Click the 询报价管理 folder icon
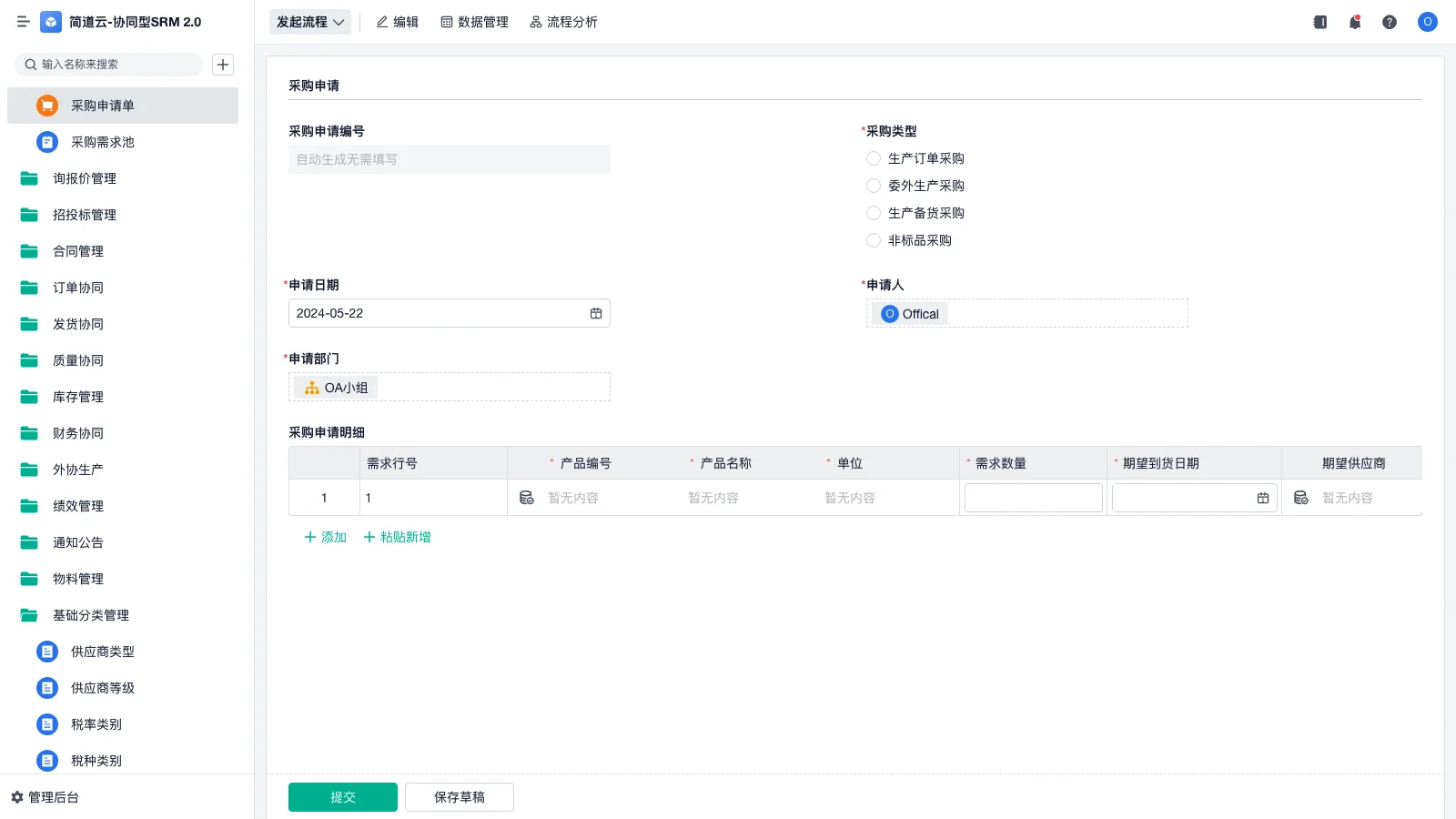The image size is (1456, 819). 29,178
